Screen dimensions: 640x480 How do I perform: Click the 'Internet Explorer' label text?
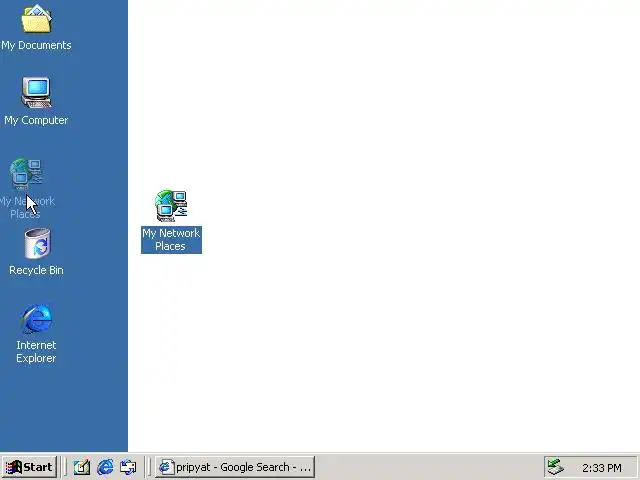[36, 351]
